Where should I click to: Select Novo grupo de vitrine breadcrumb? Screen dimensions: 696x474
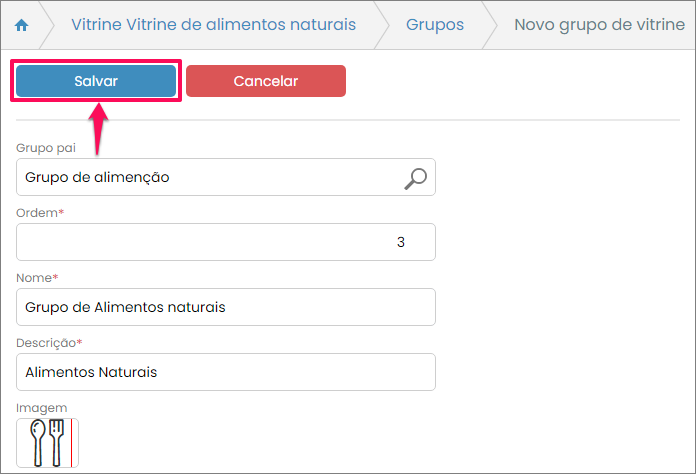pyautogui.click(x=598, y=25)
